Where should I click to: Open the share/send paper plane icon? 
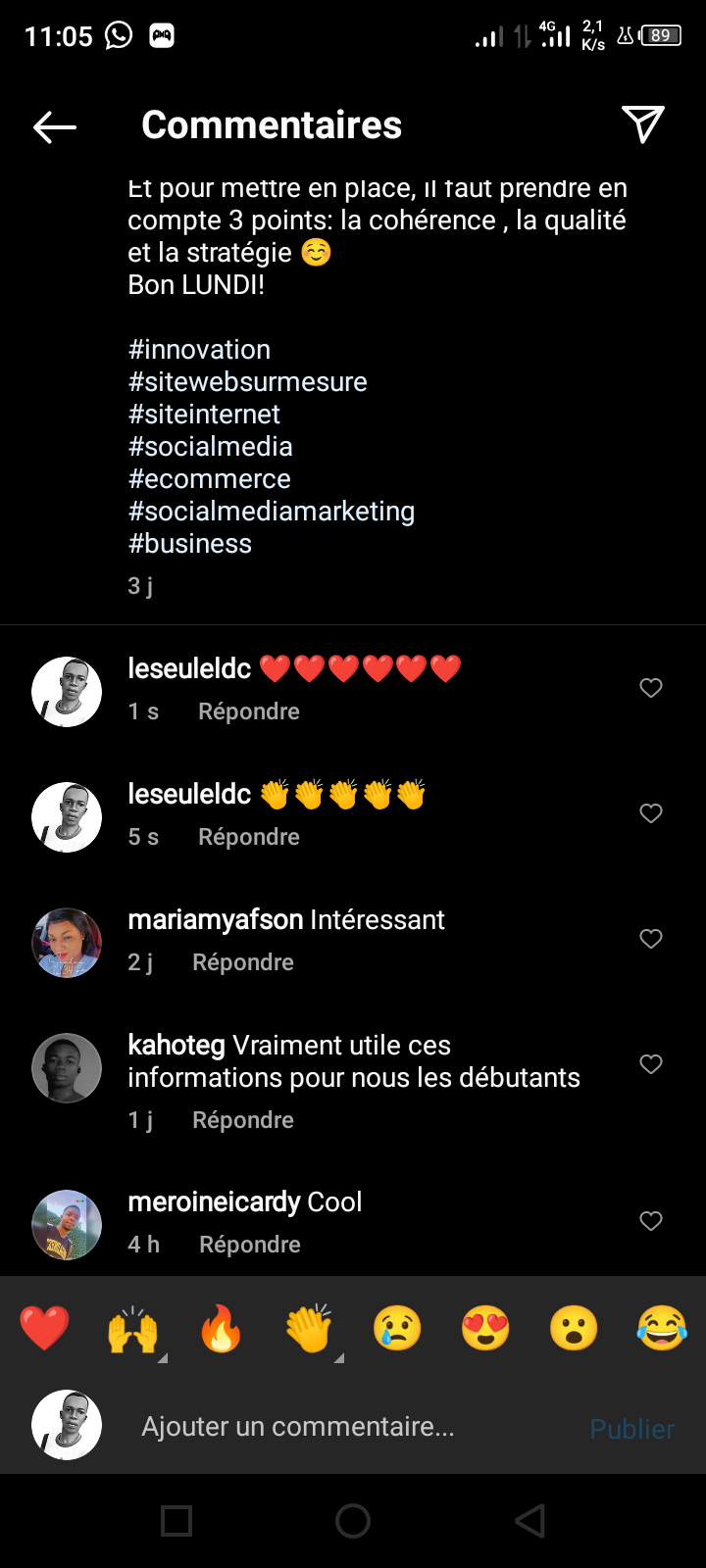click(x=643, y=124)
